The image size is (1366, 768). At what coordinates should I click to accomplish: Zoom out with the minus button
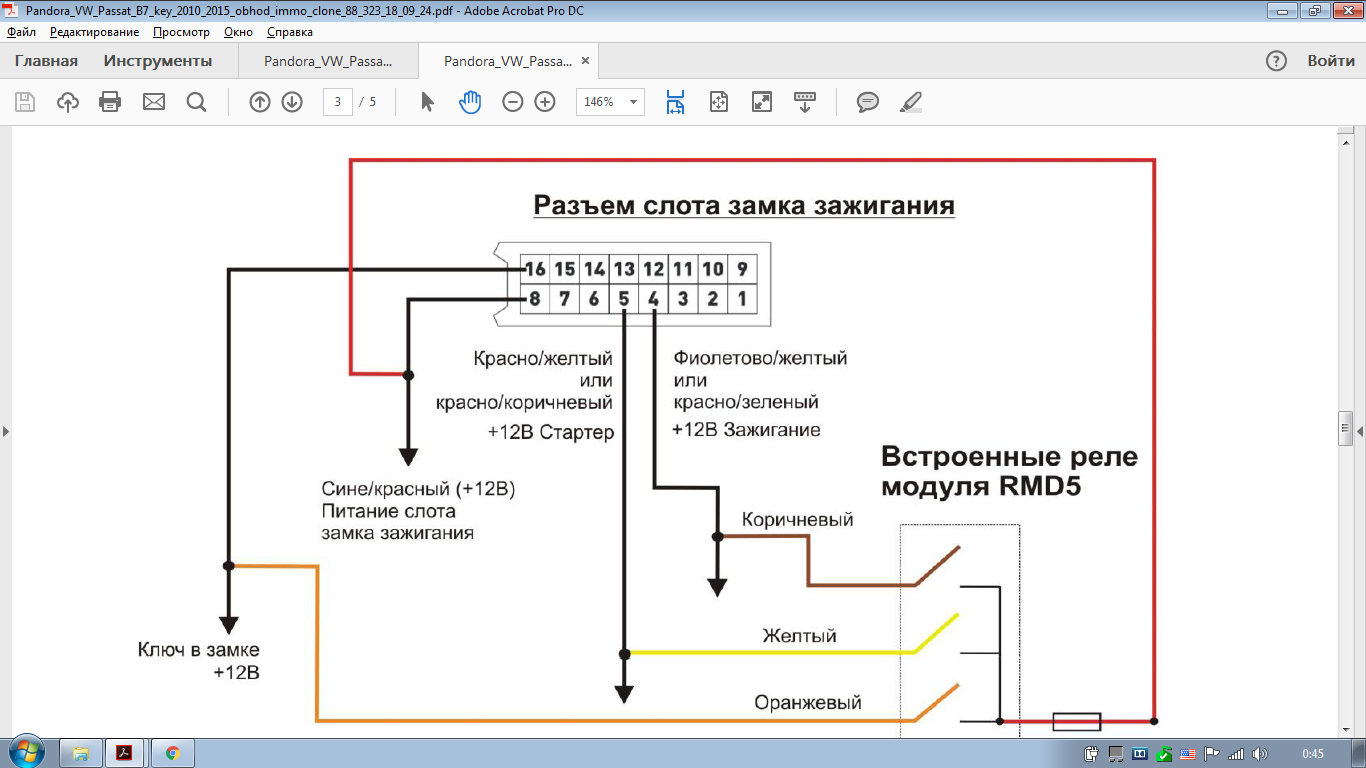[x=513, y=102]
